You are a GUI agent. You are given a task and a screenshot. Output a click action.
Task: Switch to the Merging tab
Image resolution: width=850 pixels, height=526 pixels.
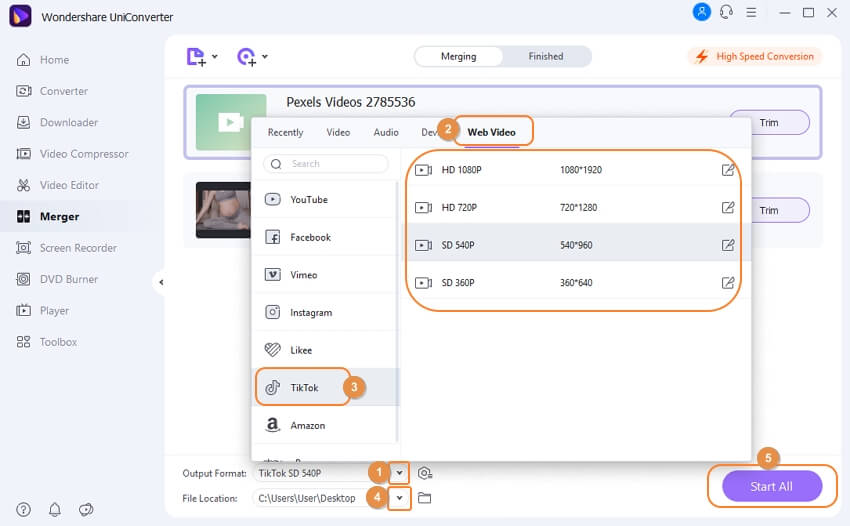[x=459, y=56]
